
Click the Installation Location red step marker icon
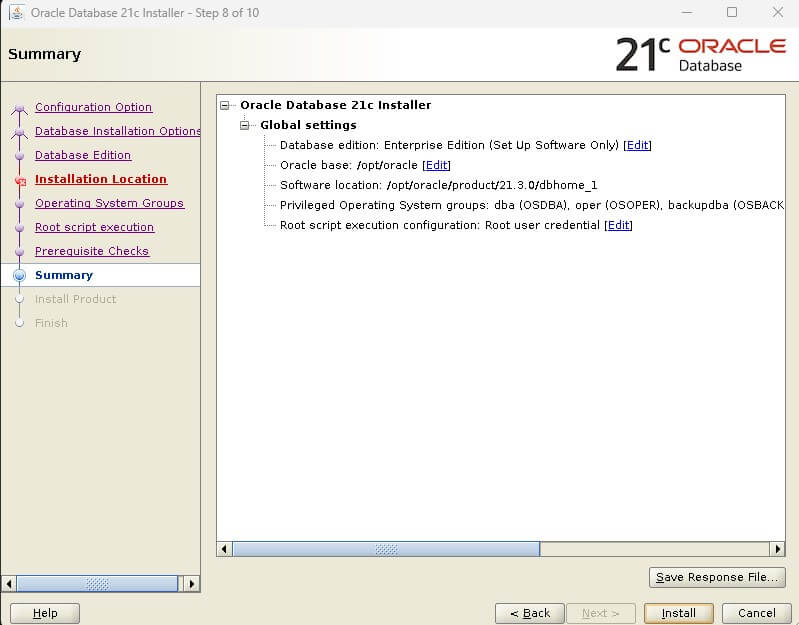(x=20, y=180)
